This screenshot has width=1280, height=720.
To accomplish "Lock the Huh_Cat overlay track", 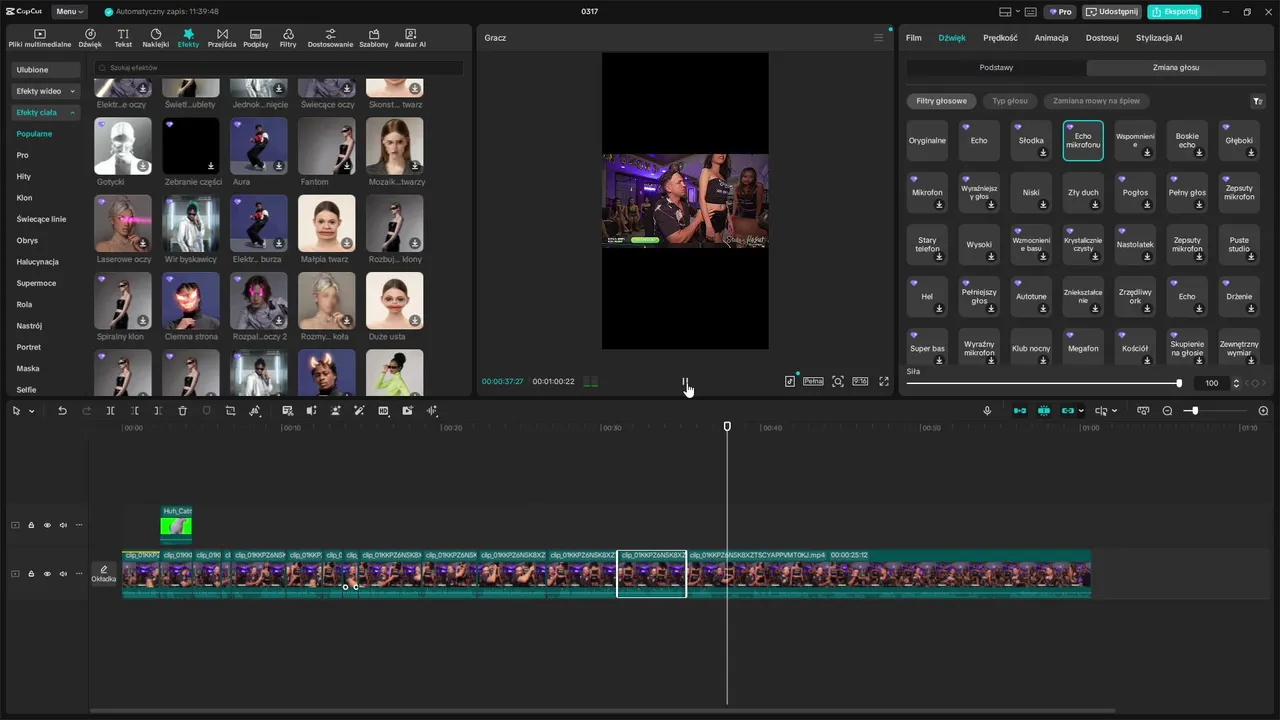I will pyautogui.click(x=31, y=525).
